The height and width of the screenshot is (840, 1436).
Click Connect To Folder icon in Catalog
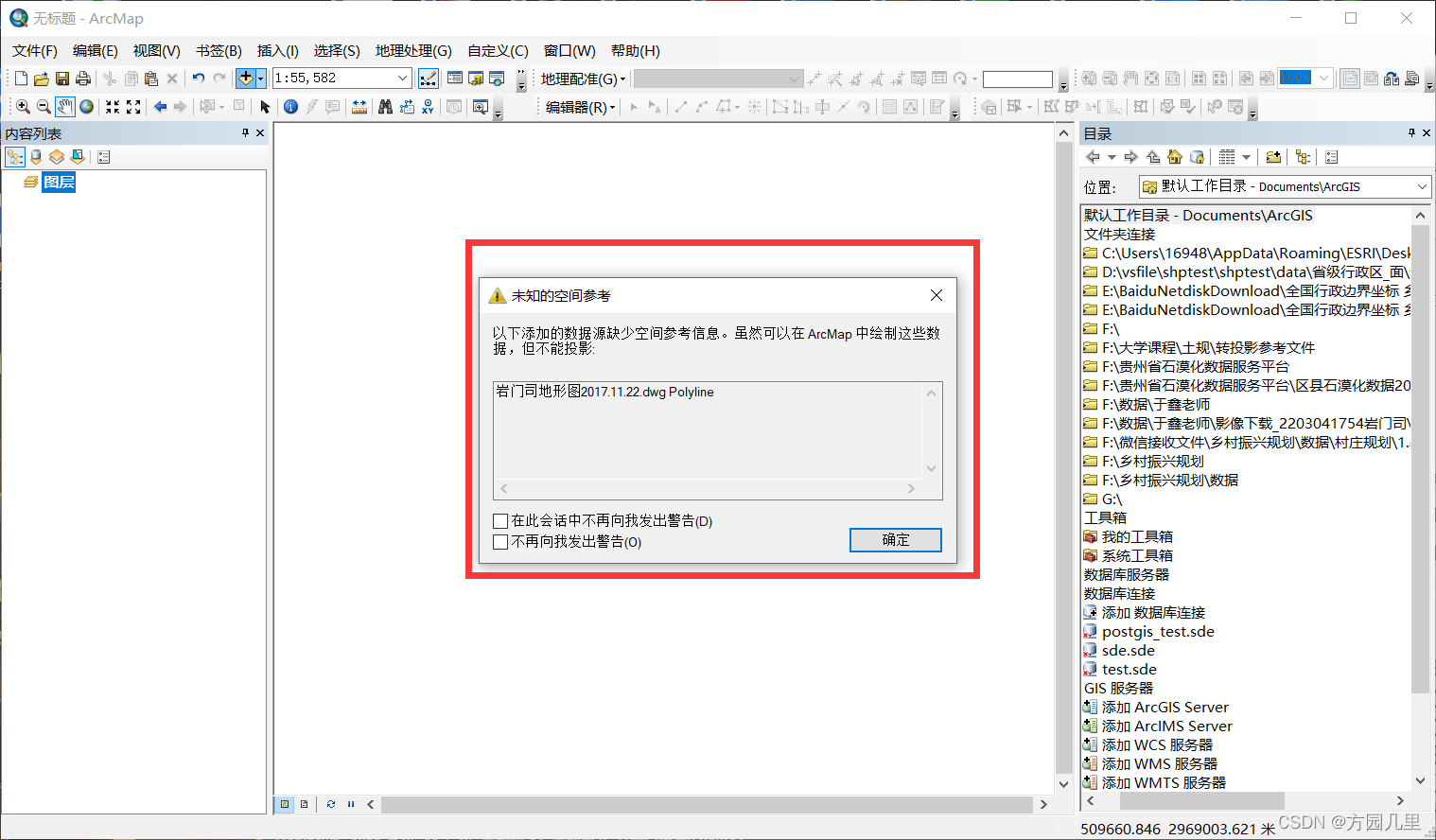click(x=1273, y=157)
